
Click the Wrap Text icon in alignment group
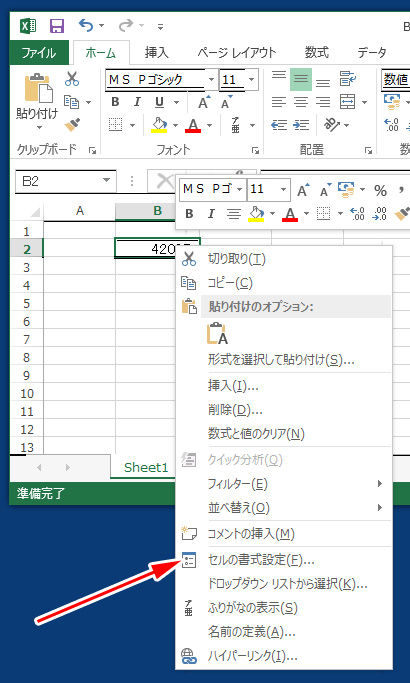pos(348,79)
